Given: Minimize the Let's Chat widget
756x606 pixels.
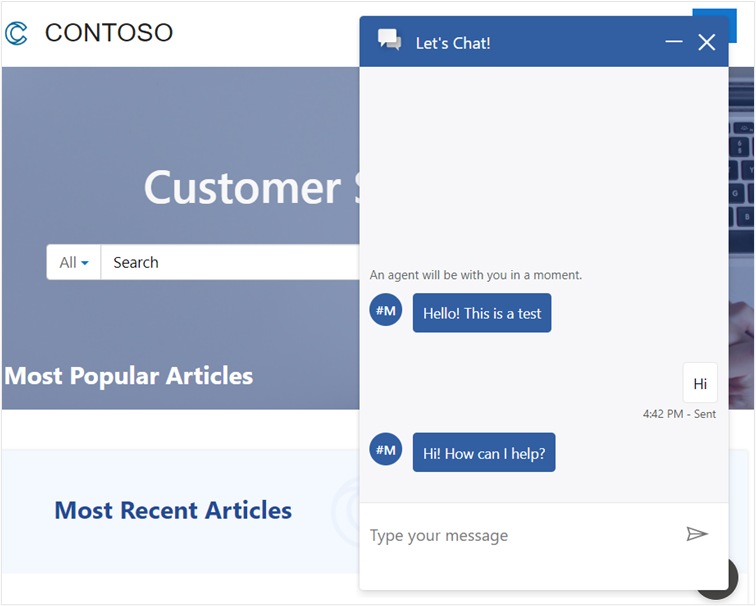Looking at the screenshot, I should coord(674,42).
